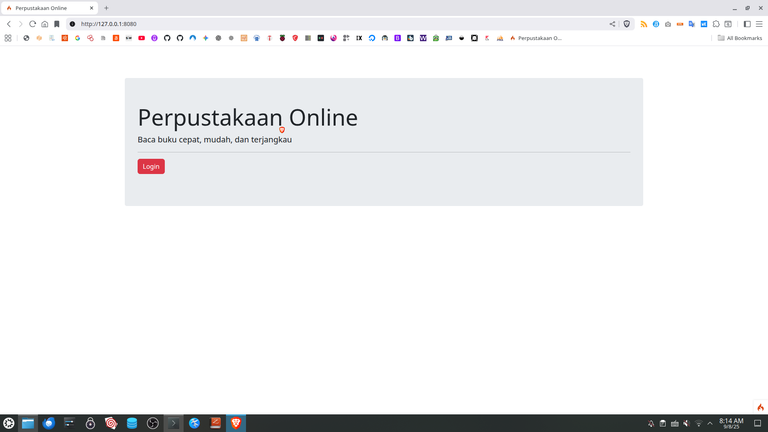Click the share icon in address bar
768x432 pixels.
(x=612, y=24)
